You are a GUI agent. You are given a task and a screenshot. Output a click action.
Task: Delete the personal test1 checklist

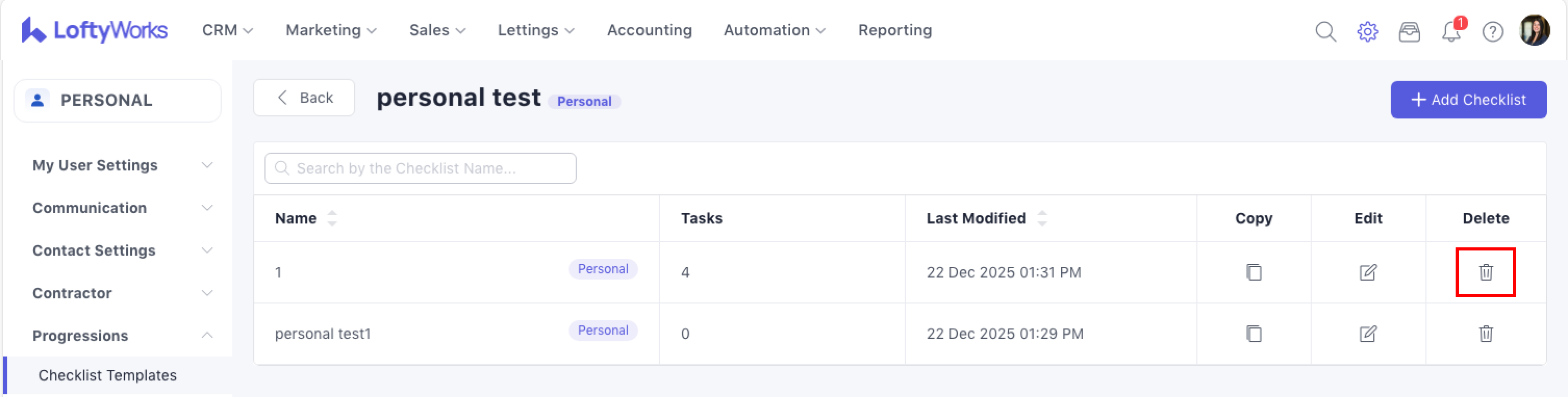[1485, 334]
